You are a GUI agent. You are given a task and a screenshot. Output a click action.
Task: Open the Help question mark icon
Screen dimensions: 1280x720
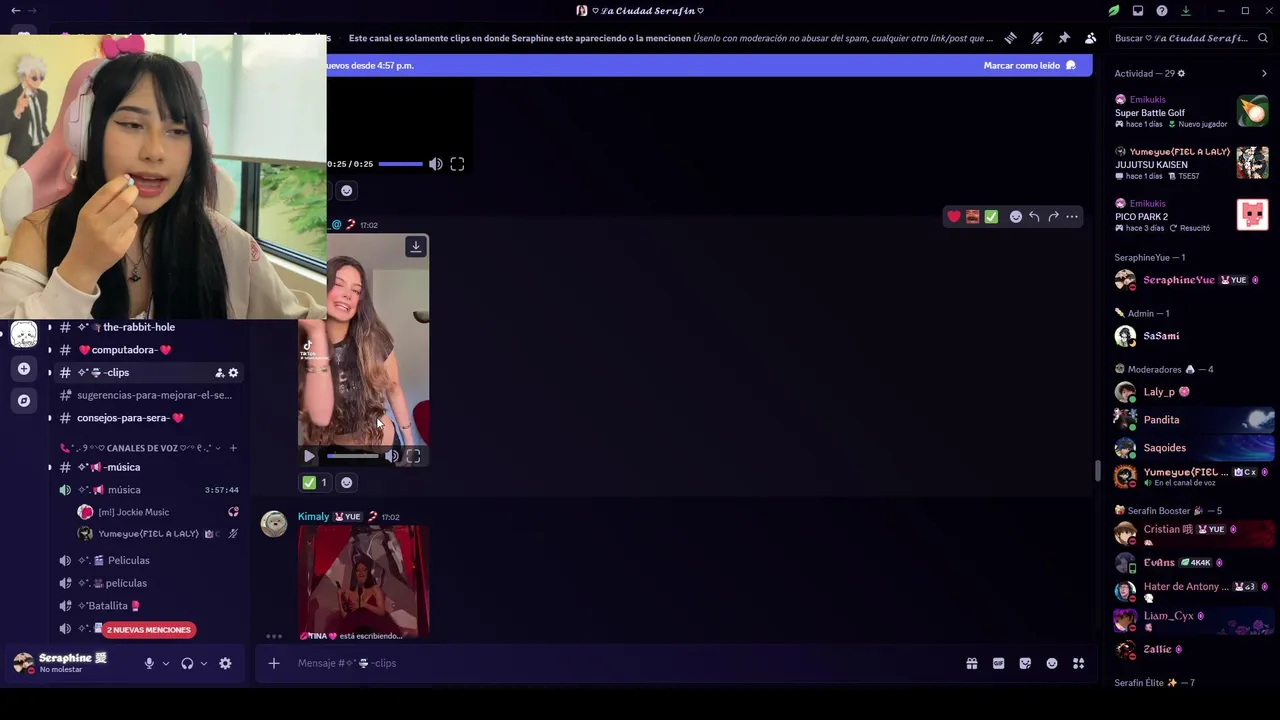click(x=1162, y=11)
